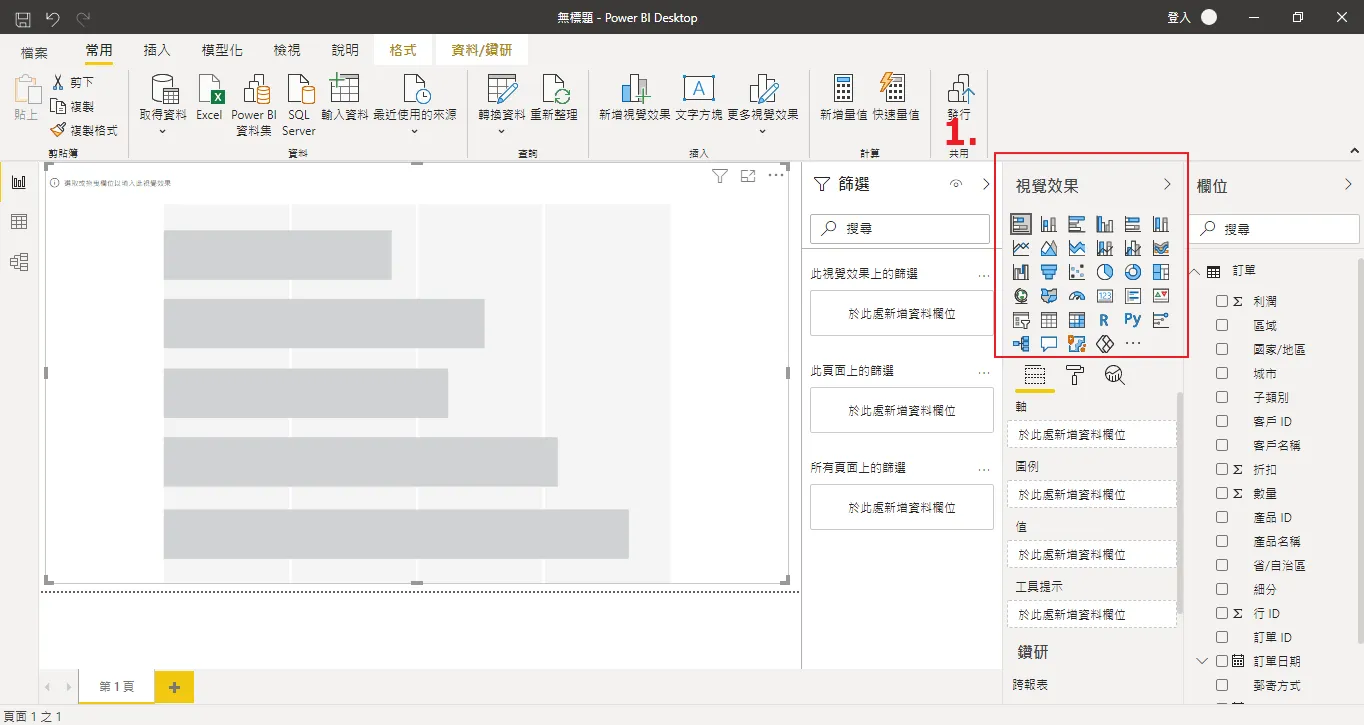Add a new page with the plus button

tap(174, 687)
